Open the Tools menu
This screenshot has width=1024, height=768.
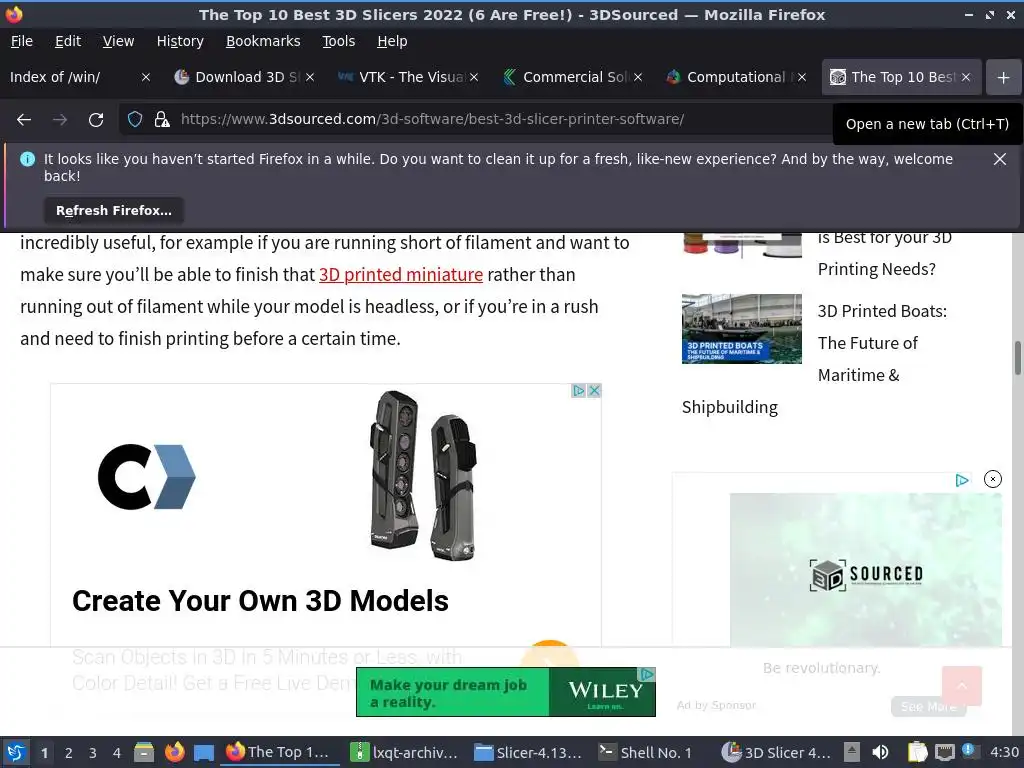click(x=338, y=41)
